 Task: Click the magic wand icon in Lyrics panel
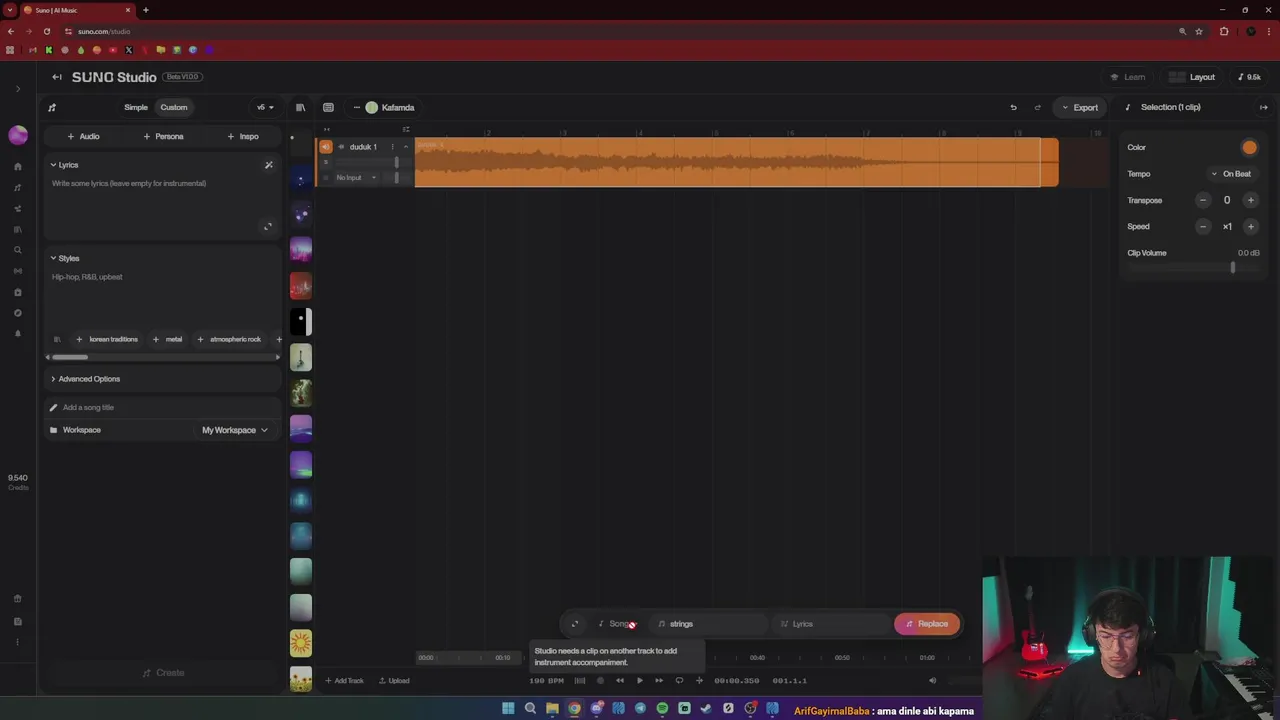[268, 165]
